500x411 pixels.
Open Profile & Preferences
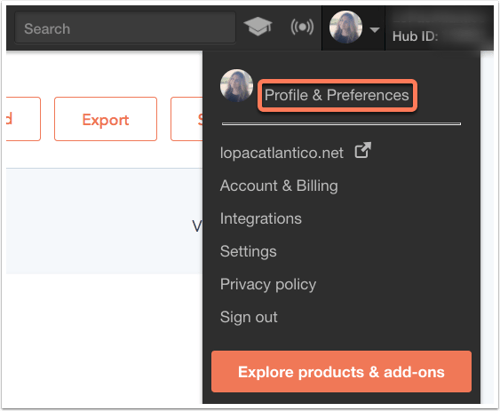337,95
